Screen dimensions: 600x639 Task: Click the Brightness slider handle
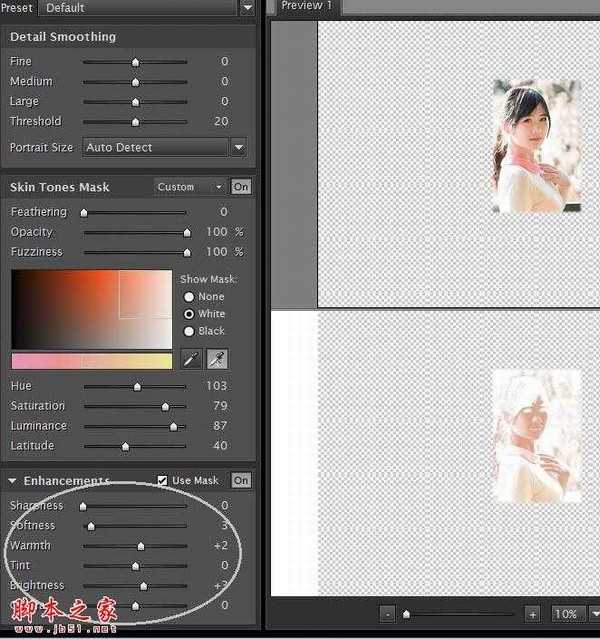tap(143, 586)
